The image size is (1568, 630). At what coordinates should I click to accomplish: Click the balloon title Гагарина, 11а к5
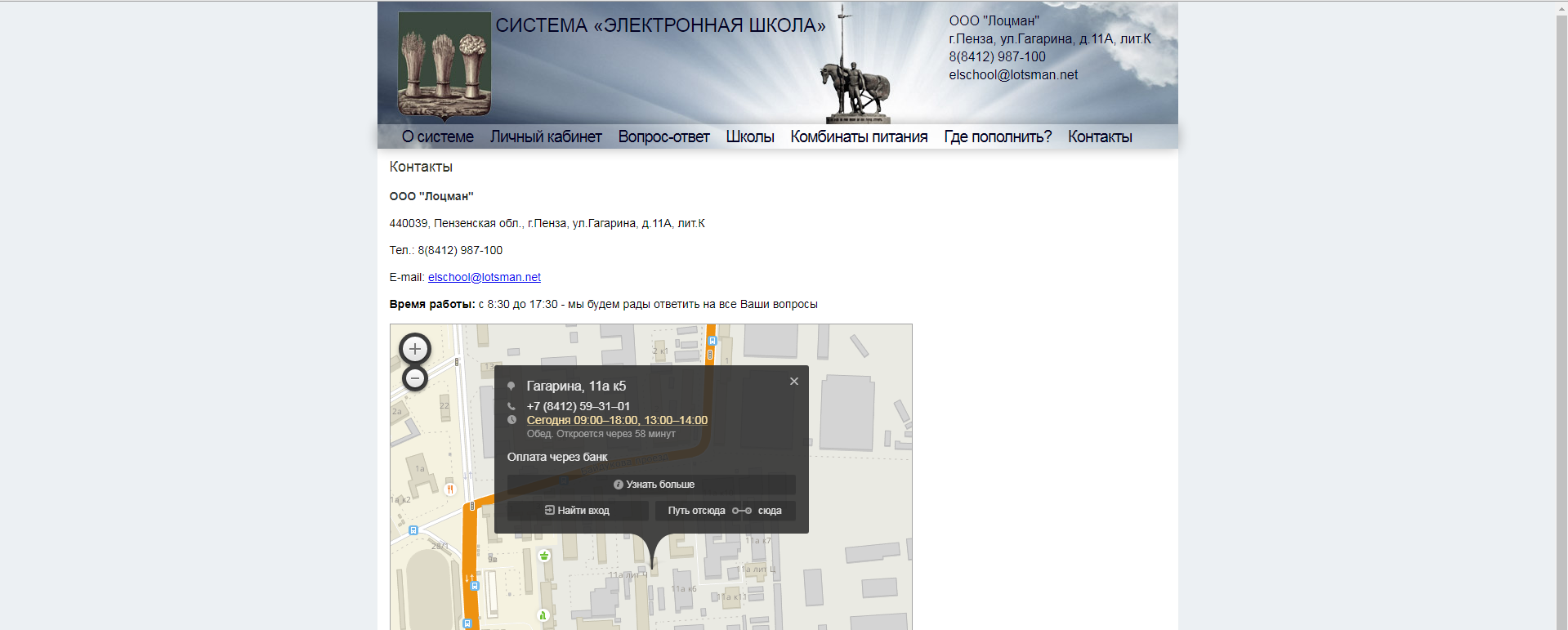[x=576, y=386]
